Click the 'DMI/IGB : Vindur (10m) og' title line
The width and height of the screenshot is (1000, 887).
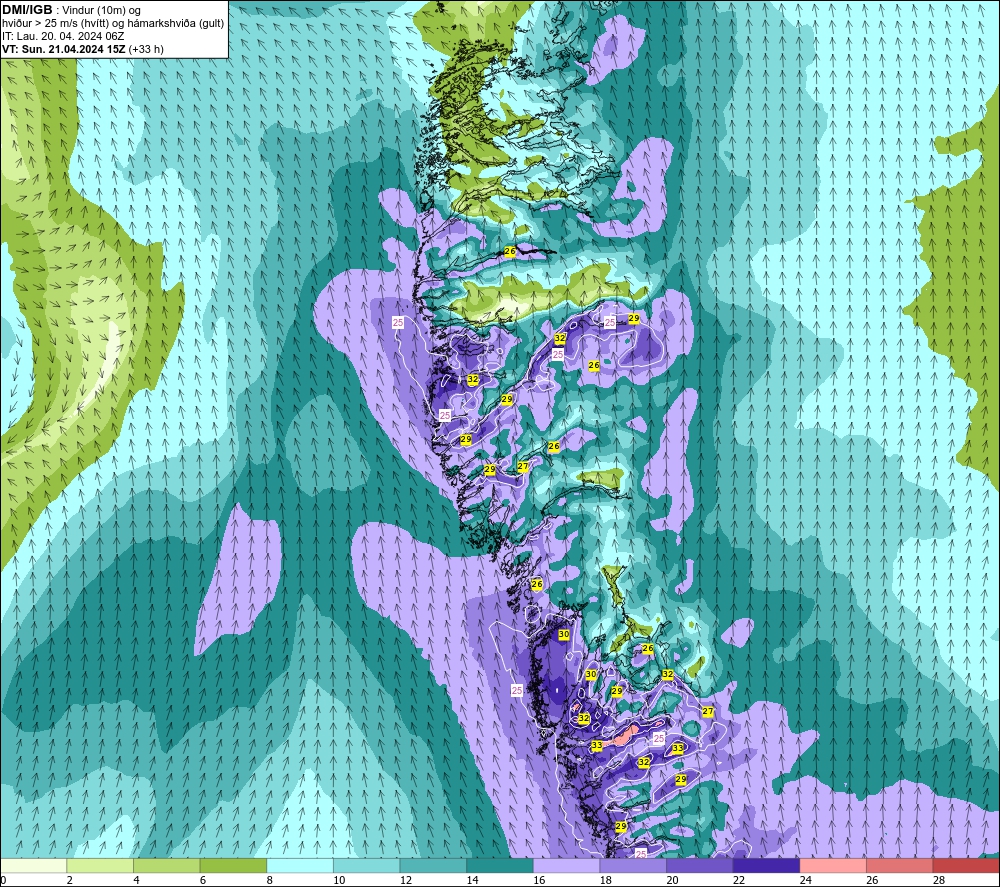71,10
